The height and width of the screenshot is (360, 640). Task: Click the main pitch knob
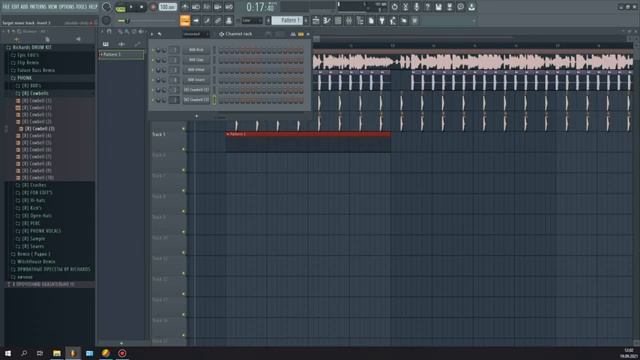[x=106, y=20]
